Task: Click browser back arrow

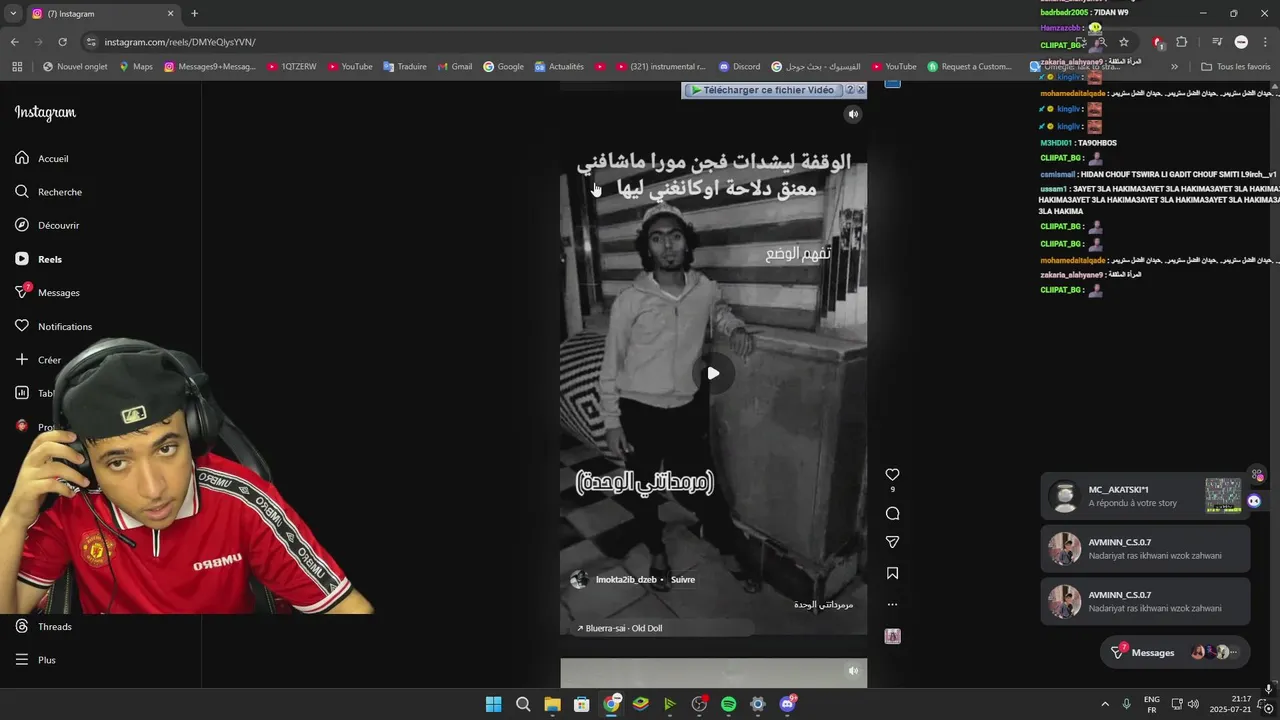Action: (x=14, y=42)
